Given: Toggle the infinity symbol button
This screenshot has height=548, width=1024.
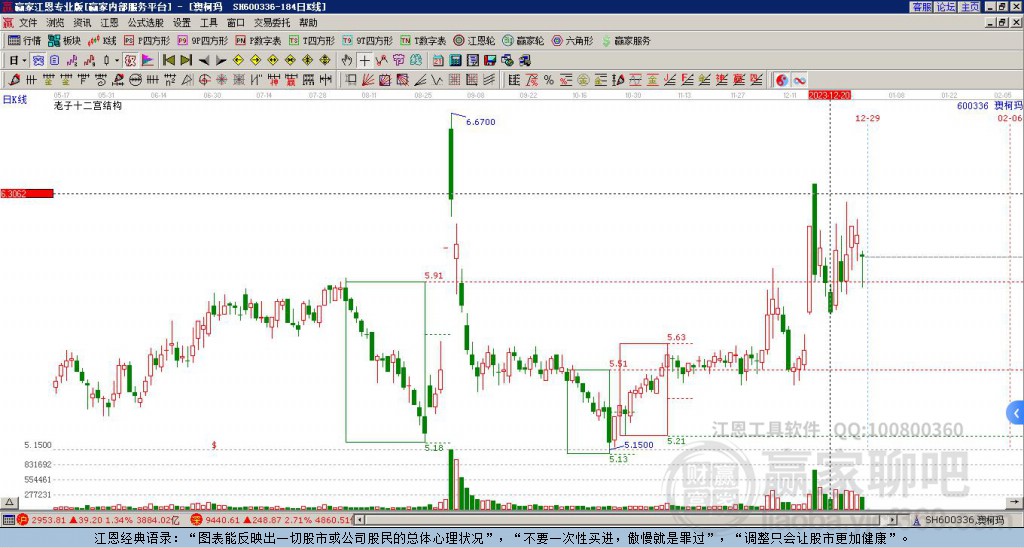Looking at the screenshot, I should [799, 80].
